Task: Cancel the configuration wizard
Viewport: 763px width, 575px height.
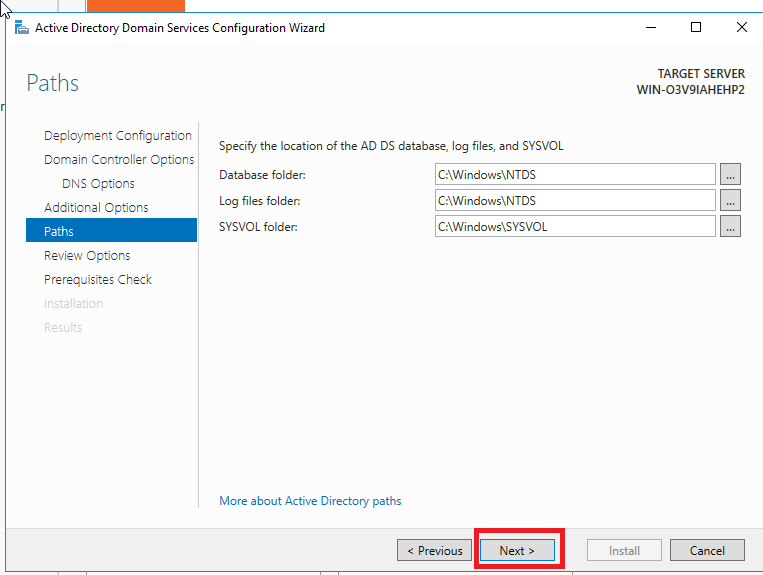Action: point(707,550)
